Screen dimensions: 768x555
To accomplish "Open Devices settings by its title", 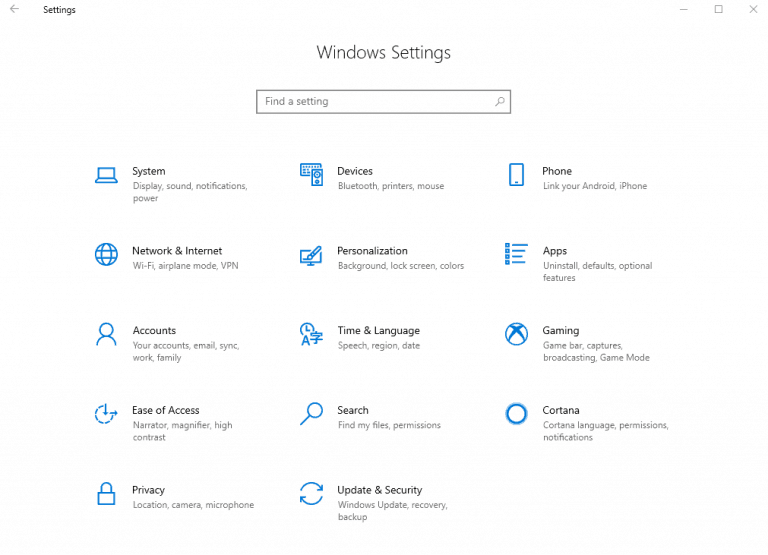I will (355, 171).
